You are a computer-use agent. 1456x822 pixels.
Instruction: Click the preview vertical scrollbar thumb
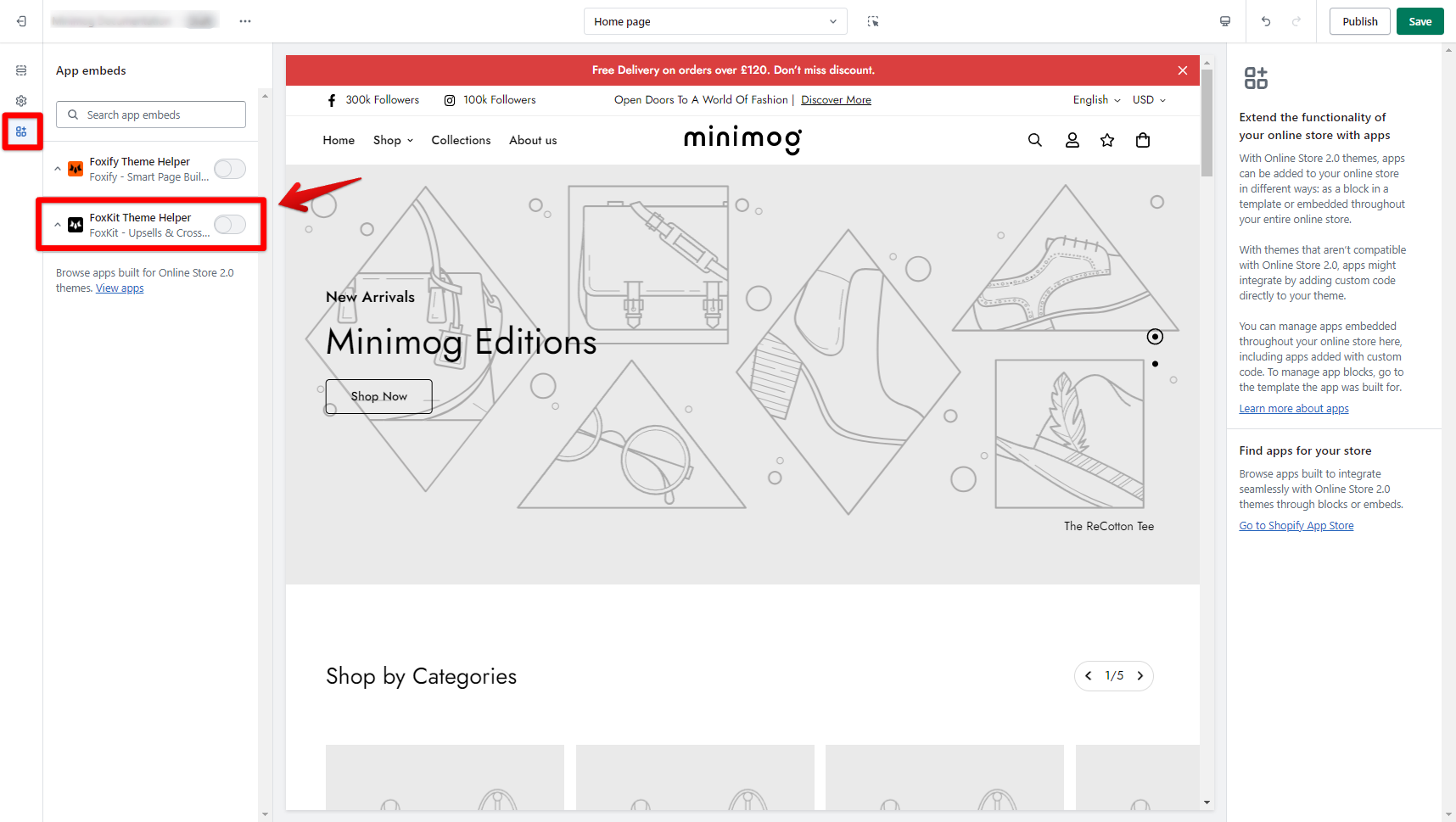pos(1207,124)
